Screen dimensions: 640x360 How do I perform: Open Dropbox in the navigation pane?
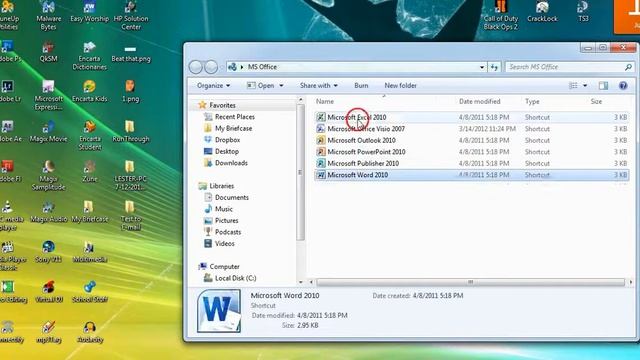point(222,140)
